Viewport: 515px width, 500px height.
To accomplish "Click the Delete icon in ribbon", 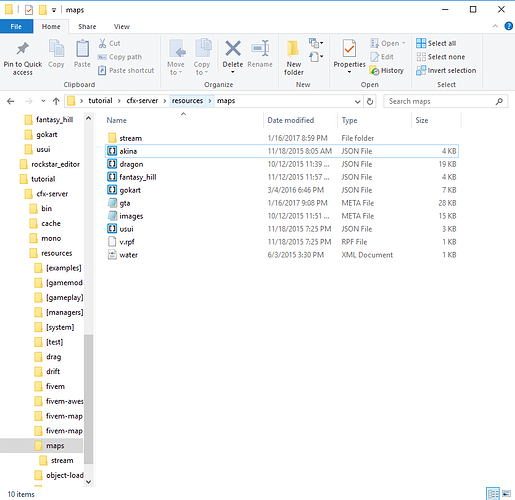I will 233,49.
